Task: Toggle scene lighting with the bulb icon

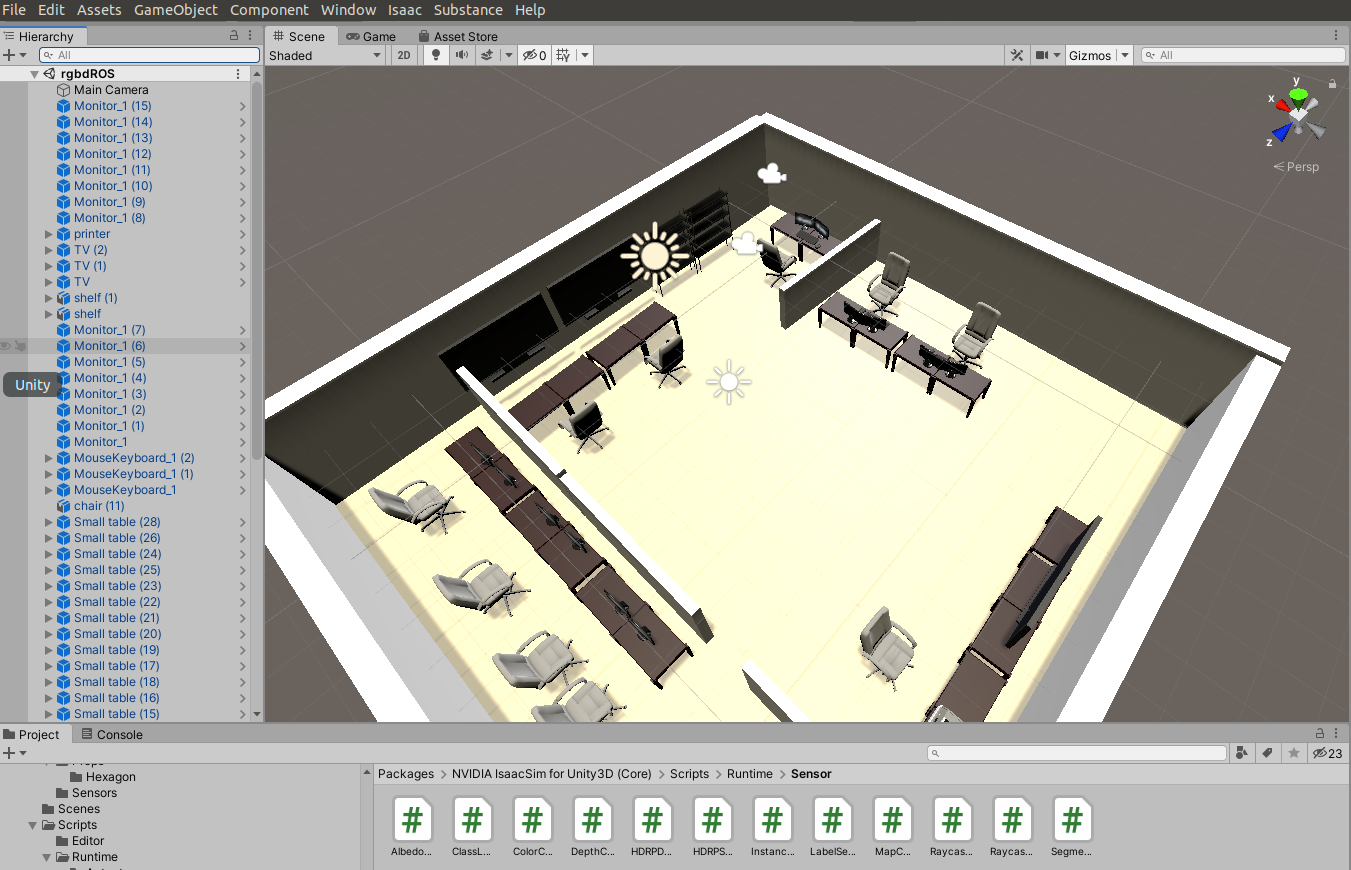Action: point(435,55)
